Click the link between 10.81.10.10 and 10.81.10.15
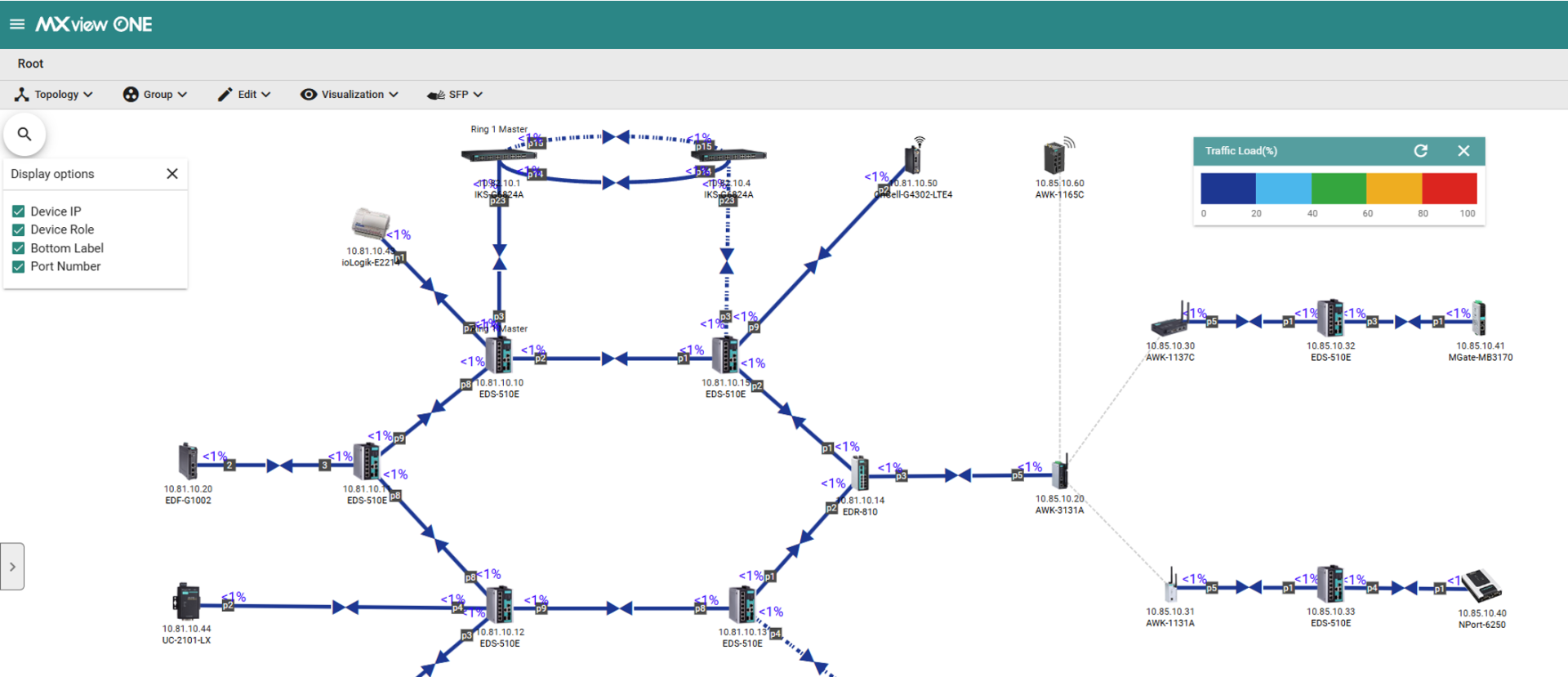The image size is (1568, 677). pyautogui.click(x=612, y=359)
